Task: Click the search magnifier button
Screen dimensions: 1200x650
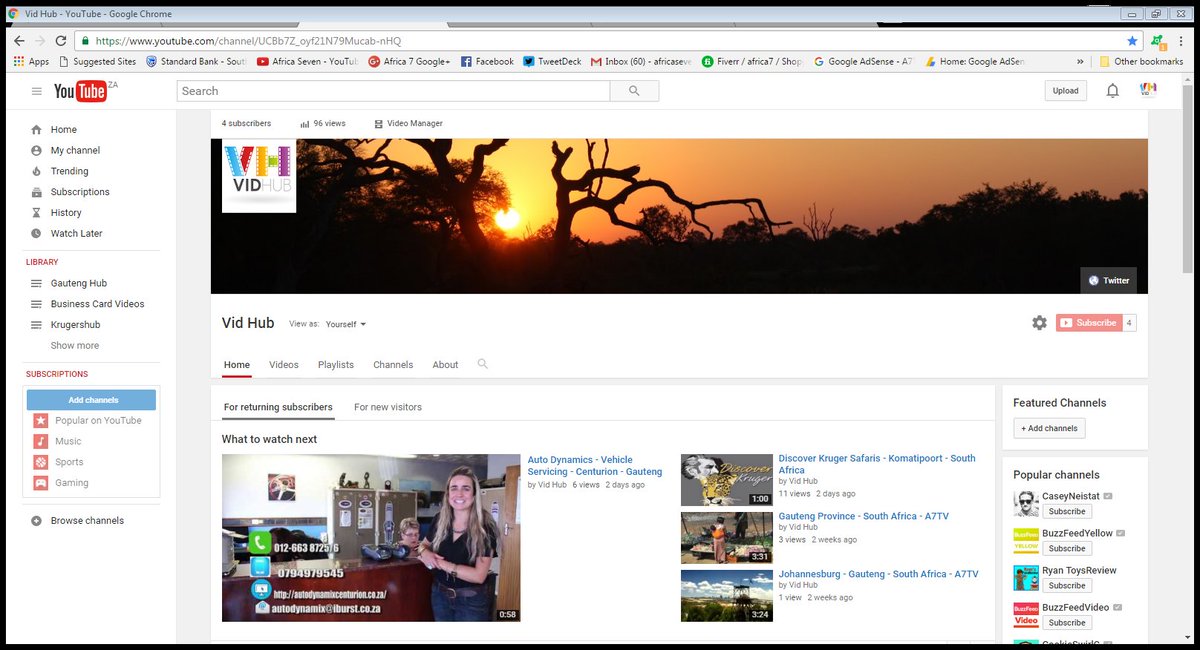Action: [x=634, y=91]
